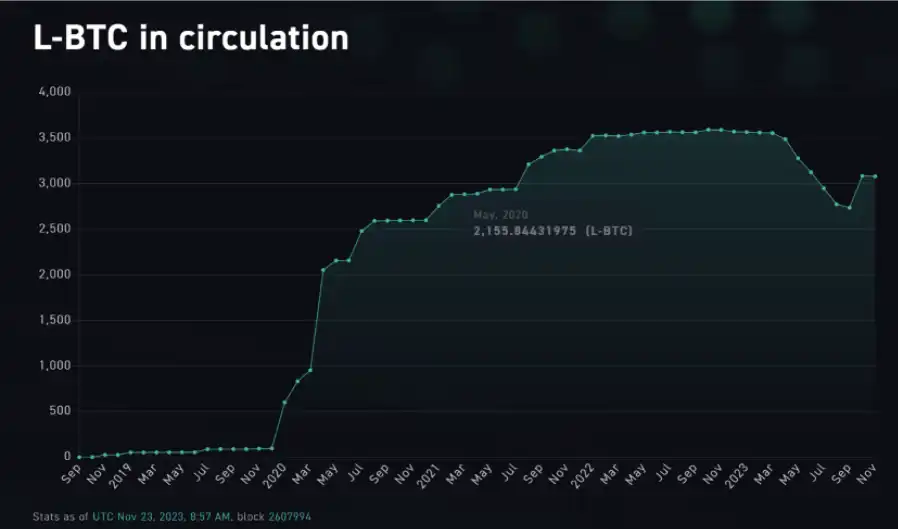This screenshot has width=898, height=529.
Task: Click the data point directly above the 2020 label
Action: [284, 402]
